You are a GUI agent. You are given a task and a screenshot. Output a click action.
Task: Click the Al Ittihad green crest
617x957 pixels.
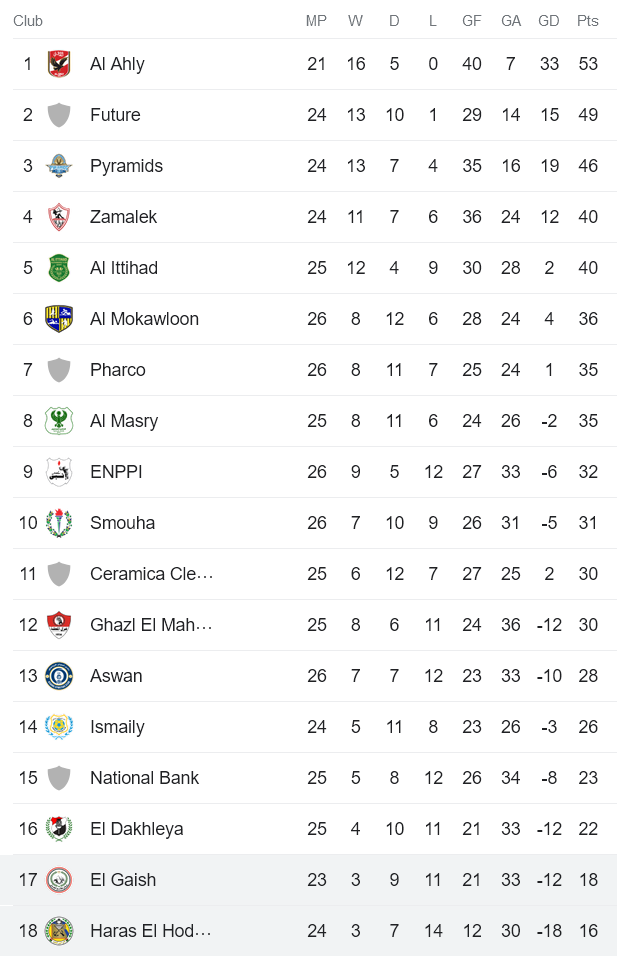[59, 268]
